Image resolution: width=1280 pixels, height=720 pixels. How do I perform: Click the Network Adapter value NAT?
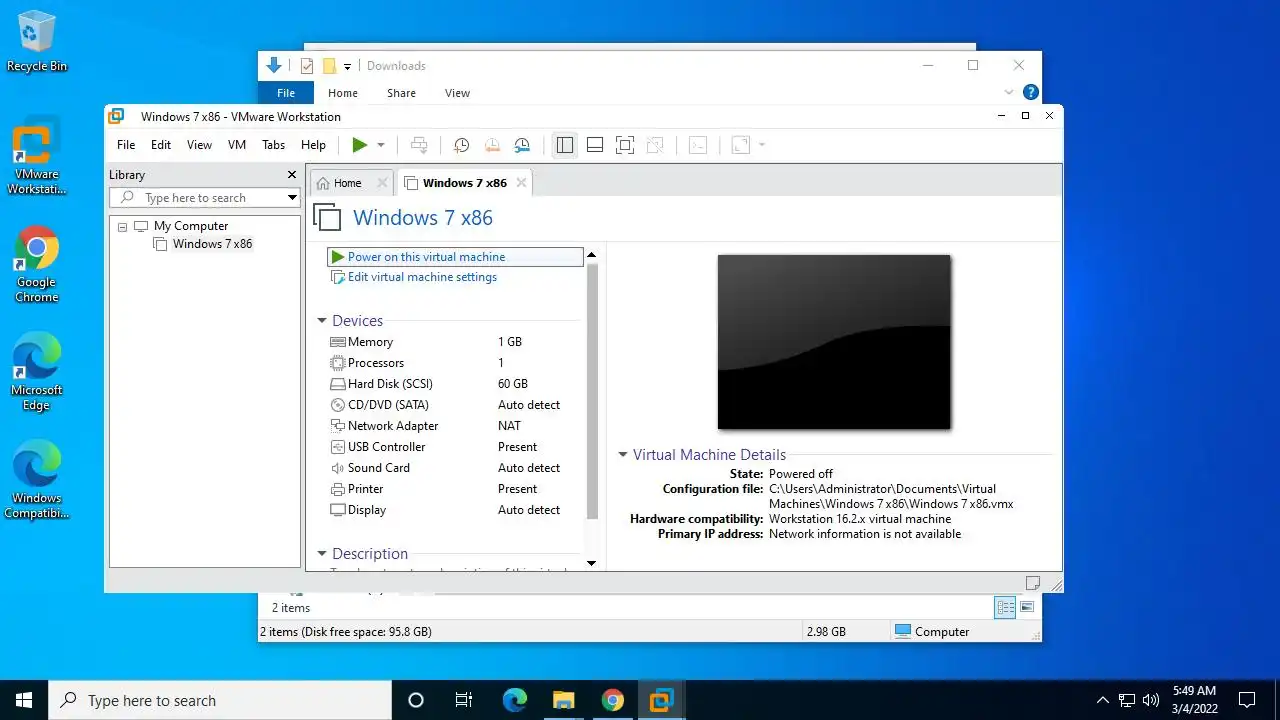tap(510, 426)
